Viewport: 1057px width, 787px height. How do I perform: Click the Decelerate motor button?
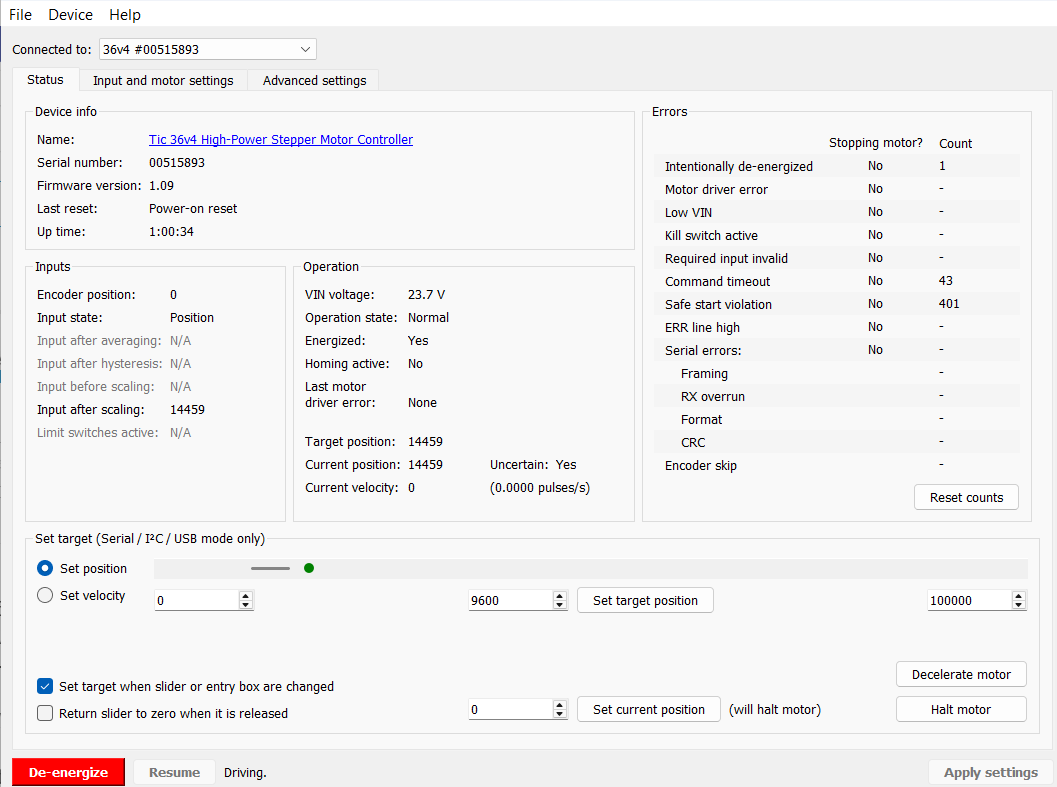pos(961,674)
